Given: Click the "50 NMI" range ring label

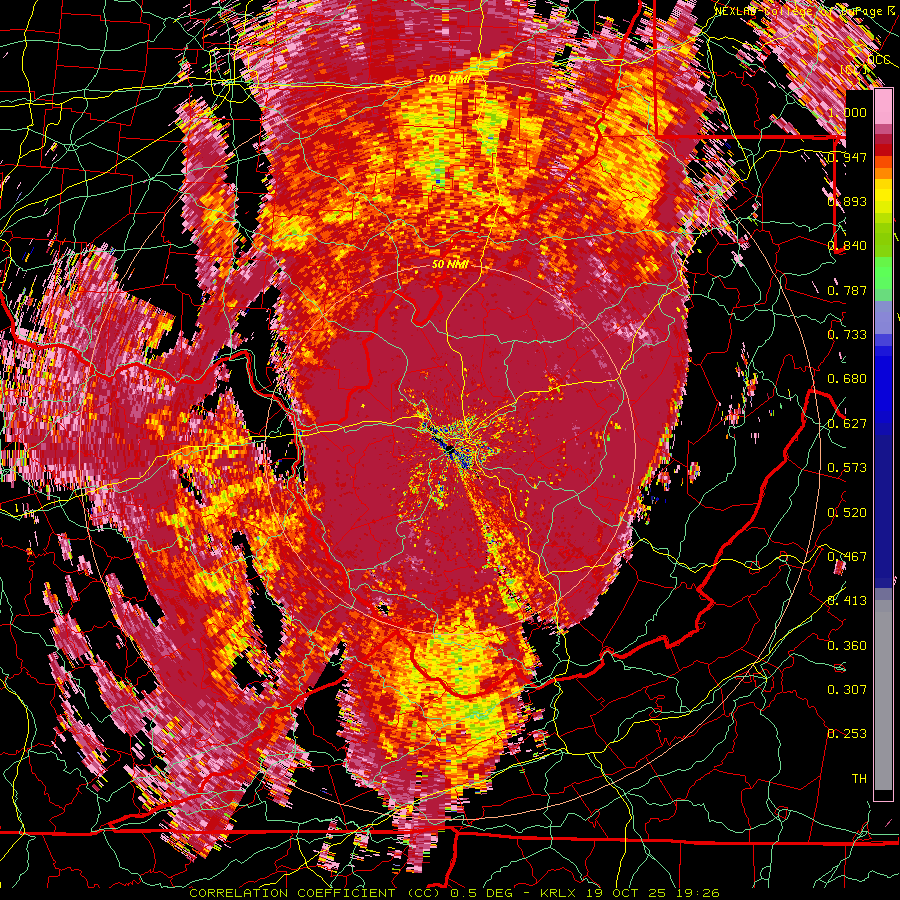Looking at the screenshot, I should 450,264.
